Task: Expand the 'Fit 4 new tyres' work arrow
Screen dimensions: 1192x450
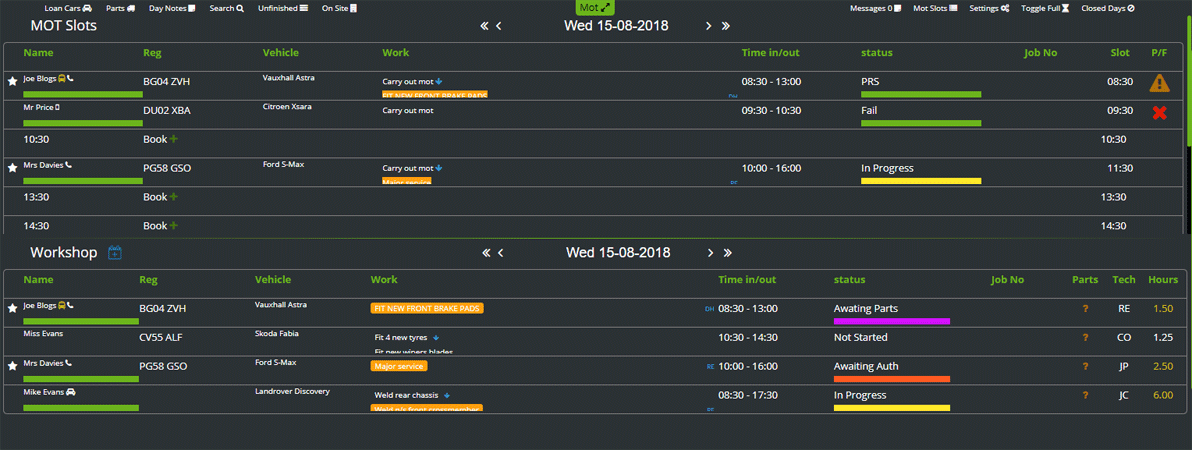Action: pos(436,338)
